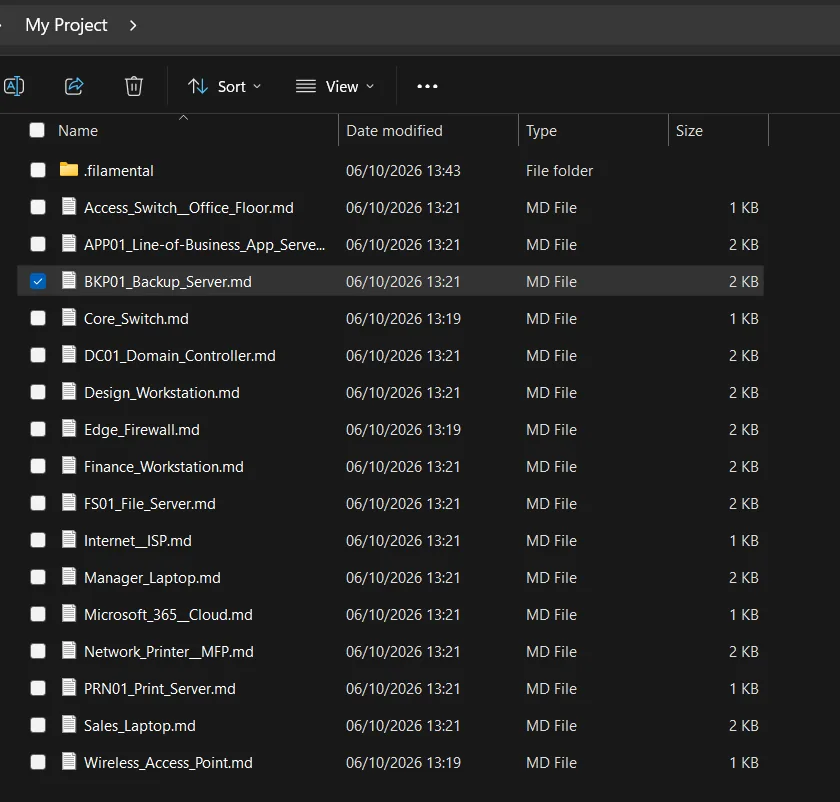840x802 pixels.
Task: Sort by the Size column header
Action: (689, 131)
